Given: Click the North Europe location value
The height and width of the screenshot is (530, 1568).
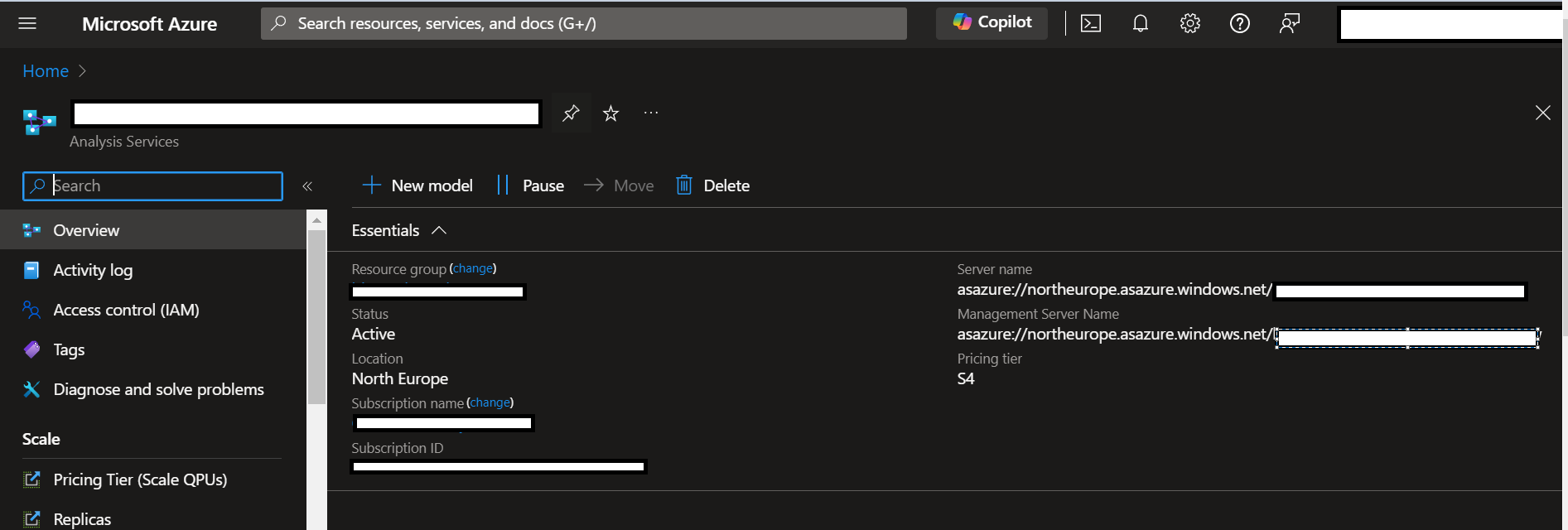Looking at the screenshot, I should coord(400,379).
